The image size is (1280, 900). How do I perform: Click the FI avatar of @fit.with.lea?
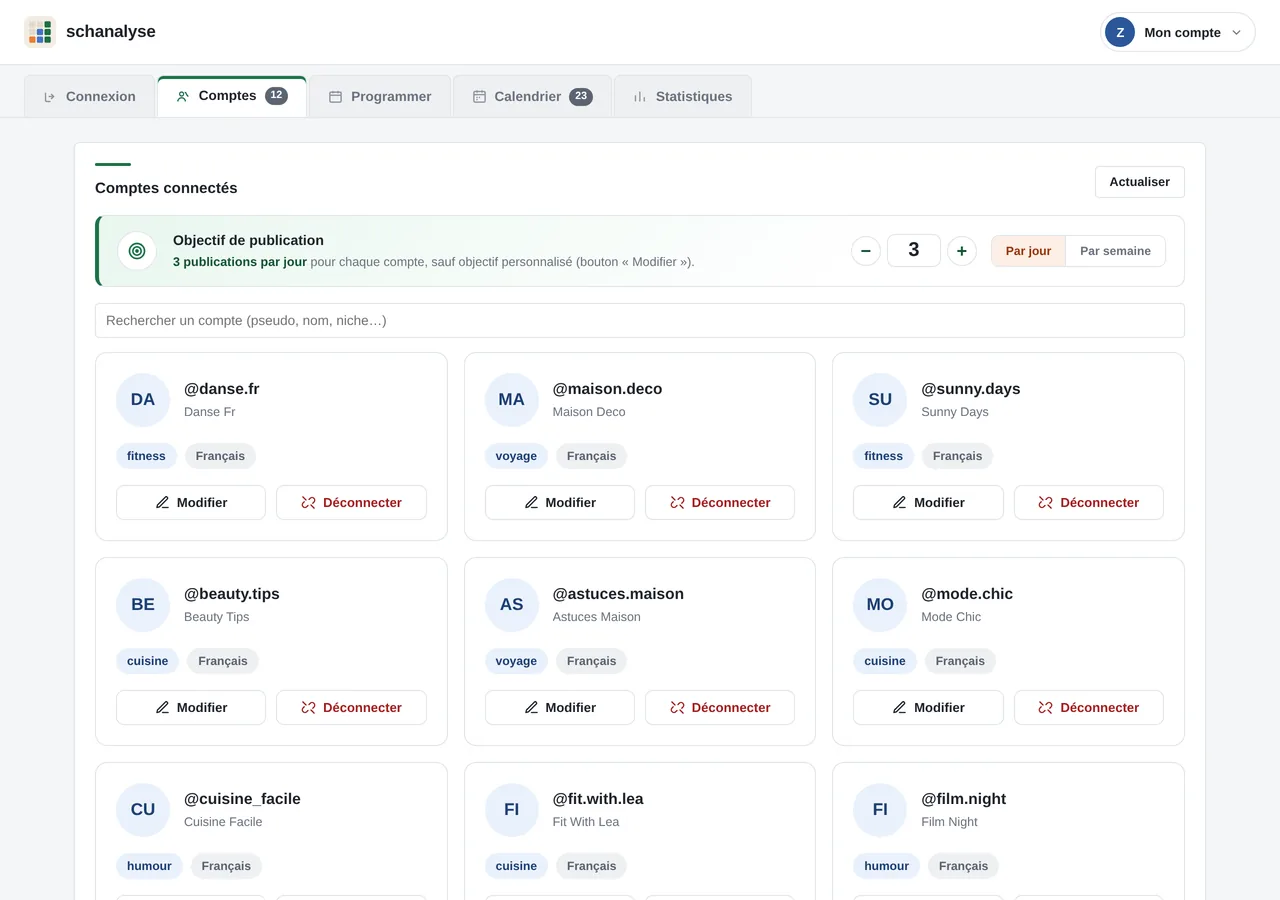click(x=512, y=810)
